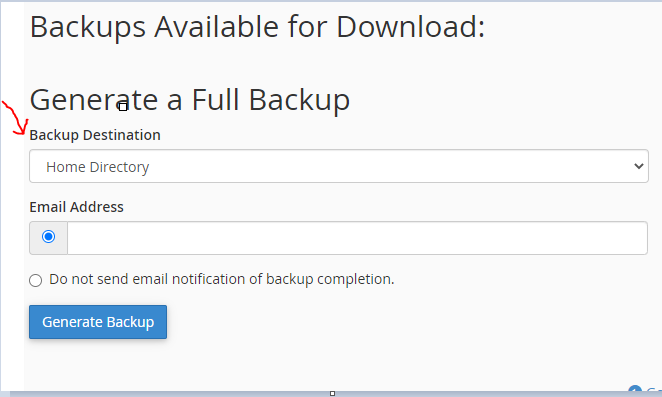Viewport: 662px width, 397px height.
Task: Click the truncated link text beside blue icon
Action: point(654,391)
